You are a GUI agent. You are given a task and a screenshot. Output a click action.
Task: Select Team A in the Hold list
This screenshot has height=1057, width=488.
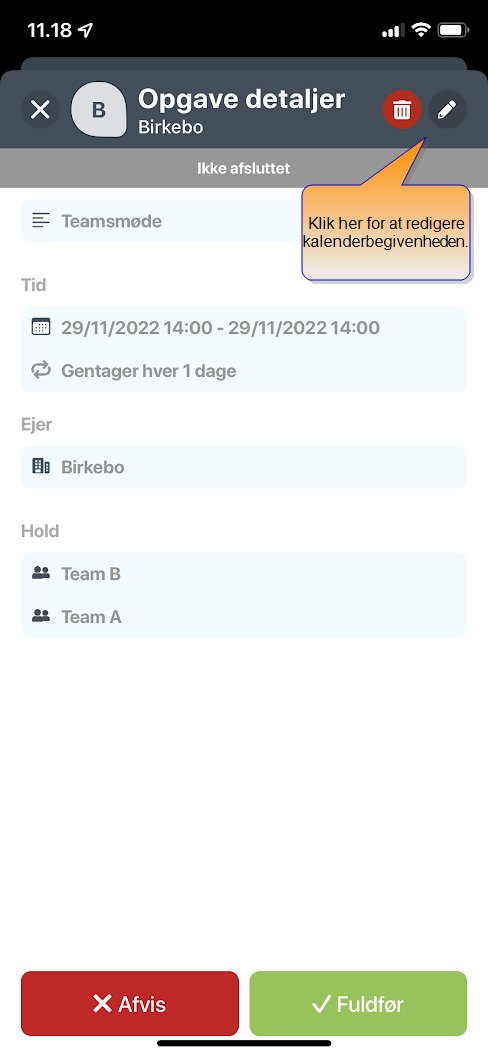244,616
